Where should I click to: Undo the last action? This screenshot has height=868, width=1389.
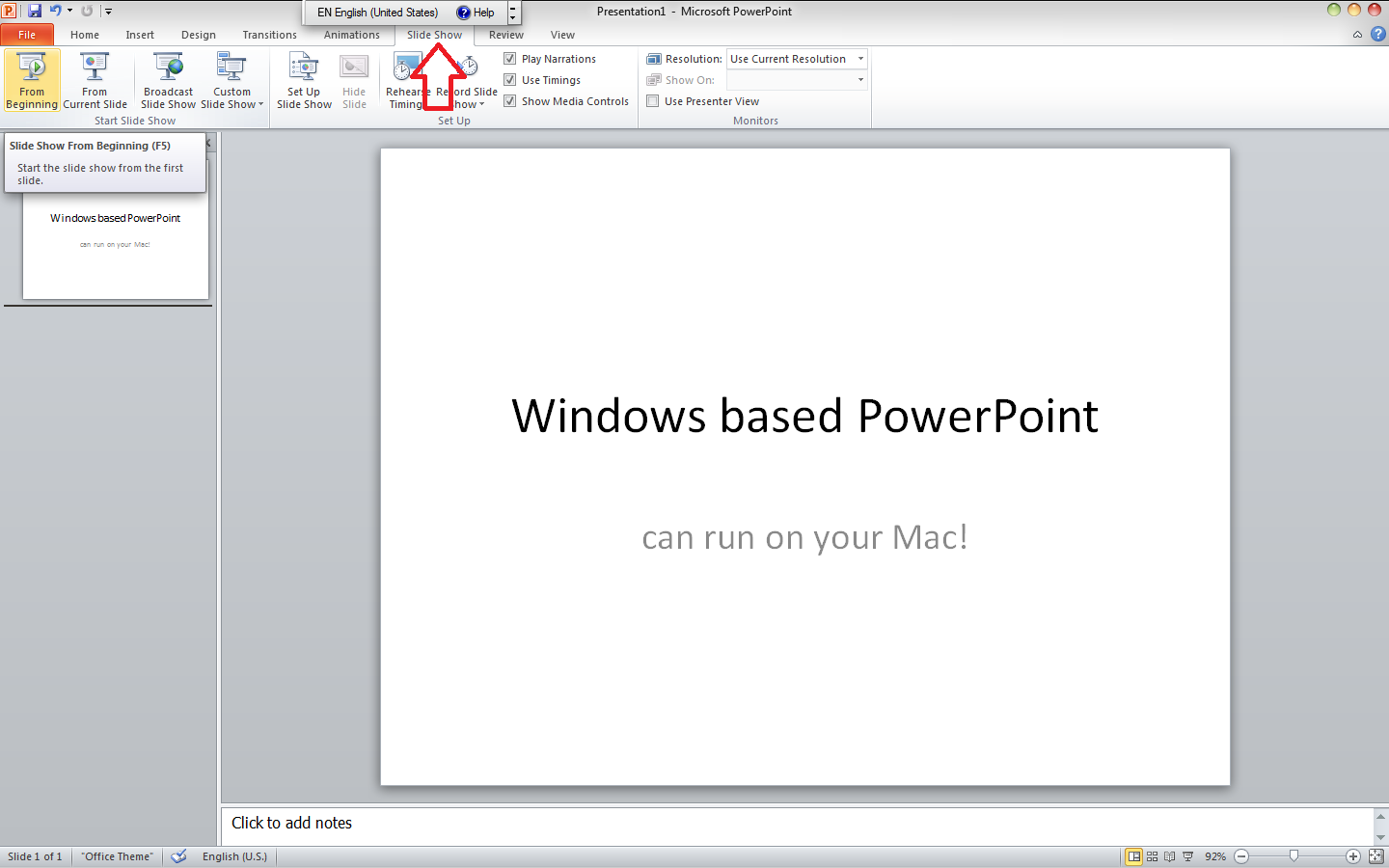pos(55,11)
